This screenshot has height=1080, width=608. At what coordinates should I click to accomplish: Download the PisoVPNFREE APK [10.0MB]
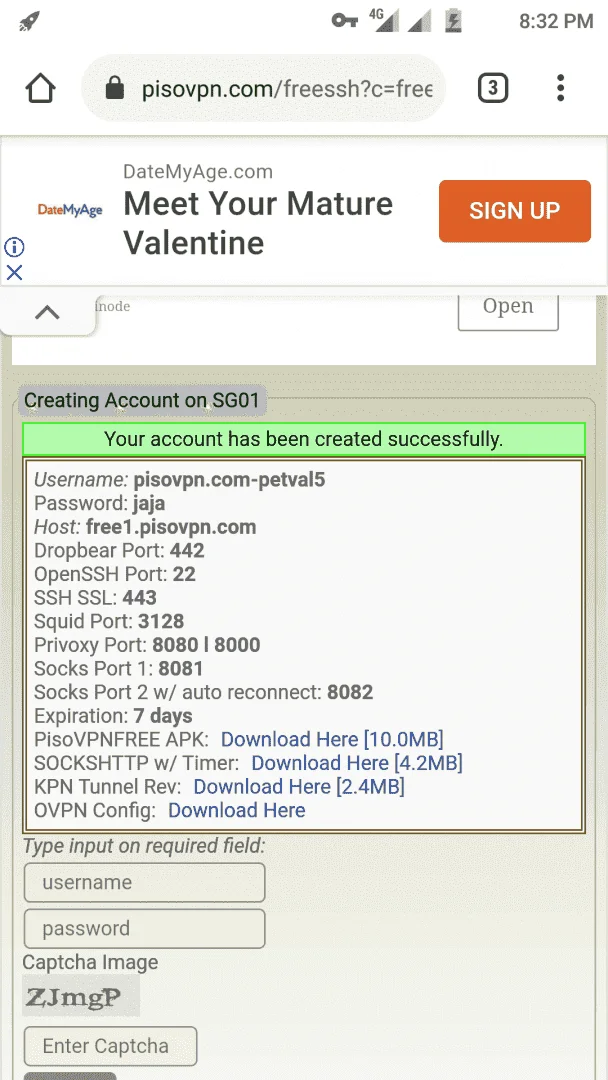[332, 739]
